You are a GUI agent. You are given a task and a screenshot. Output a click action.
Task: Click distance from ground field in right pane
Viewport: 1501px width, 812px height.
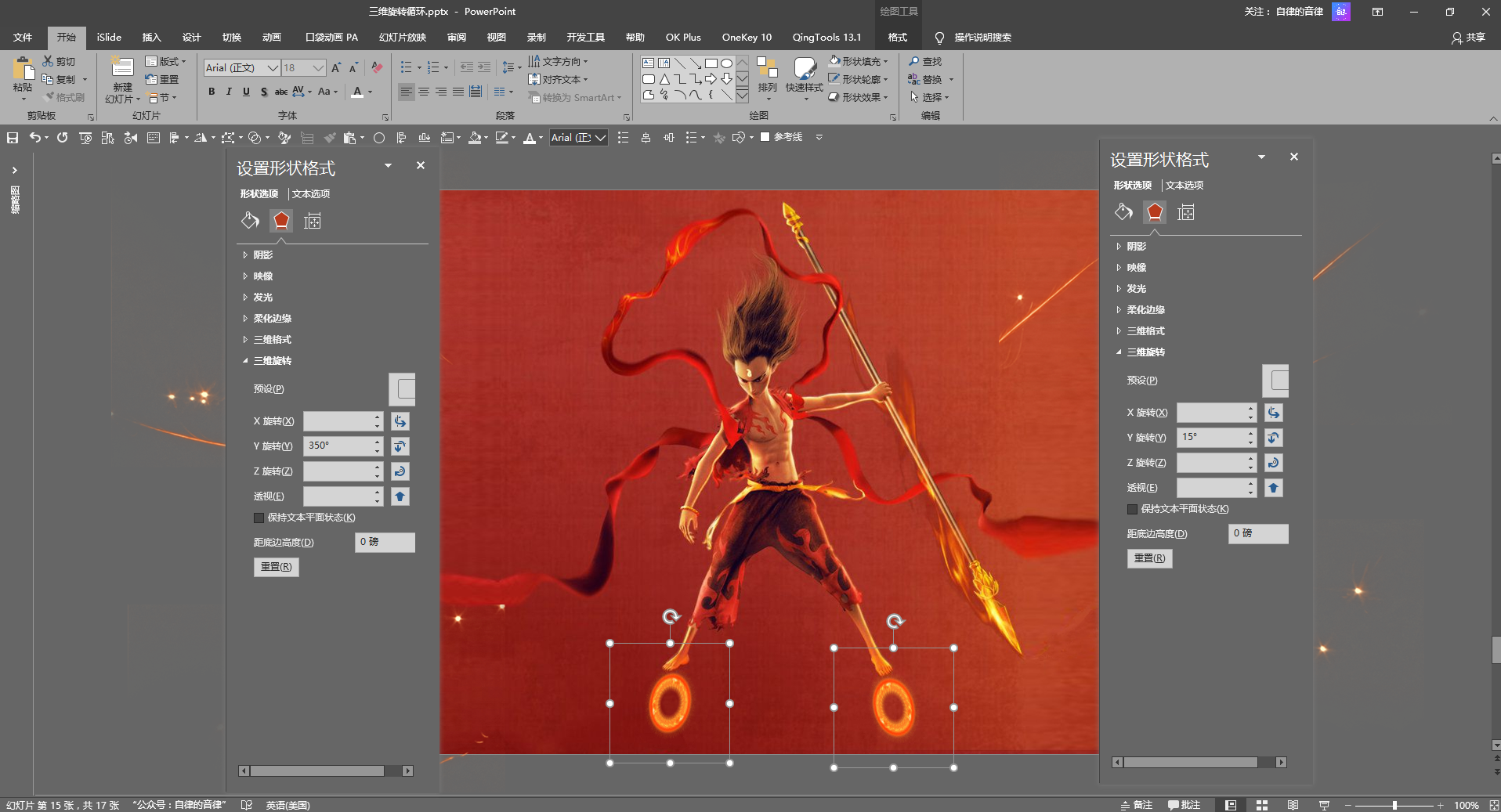(x=1258, y=534)
